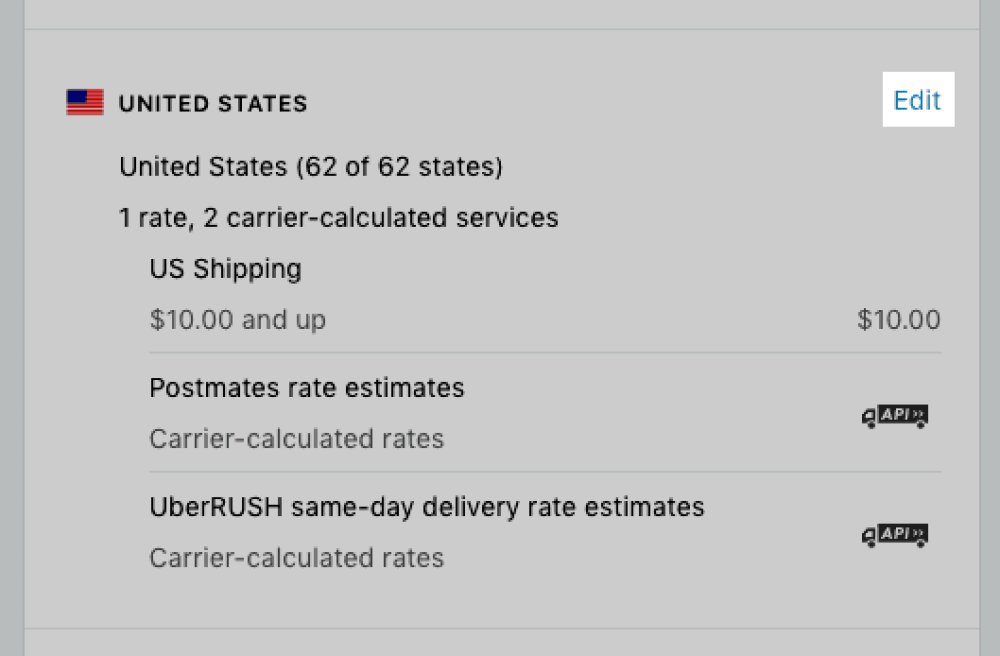Viewport: 1000px width, 656px height.
Task: Select the UNITED STATES zone heading
Action: [x=213, y=103]
